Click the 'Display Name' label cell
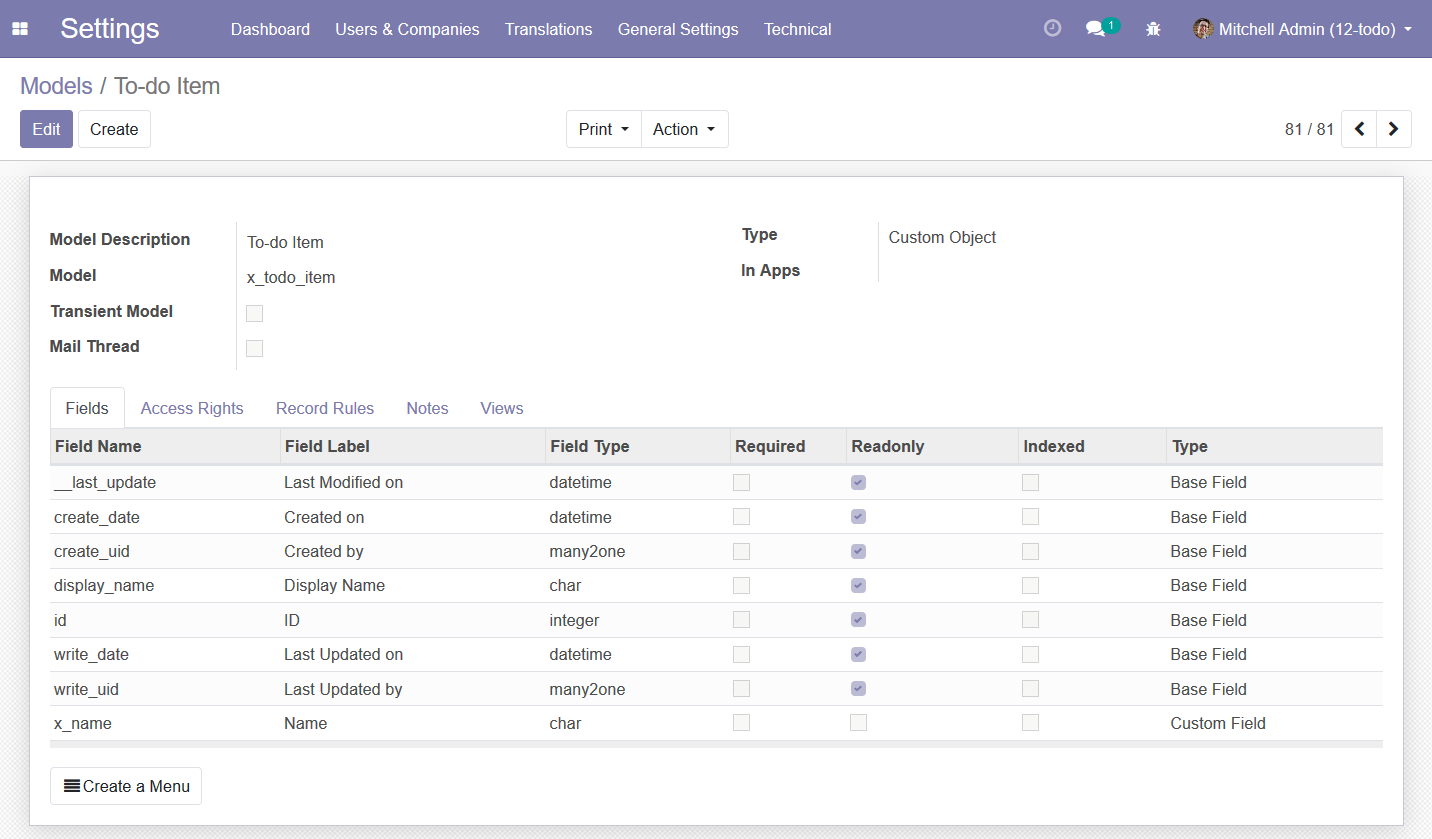This screenshot has width=1432, height=839. 334,585
